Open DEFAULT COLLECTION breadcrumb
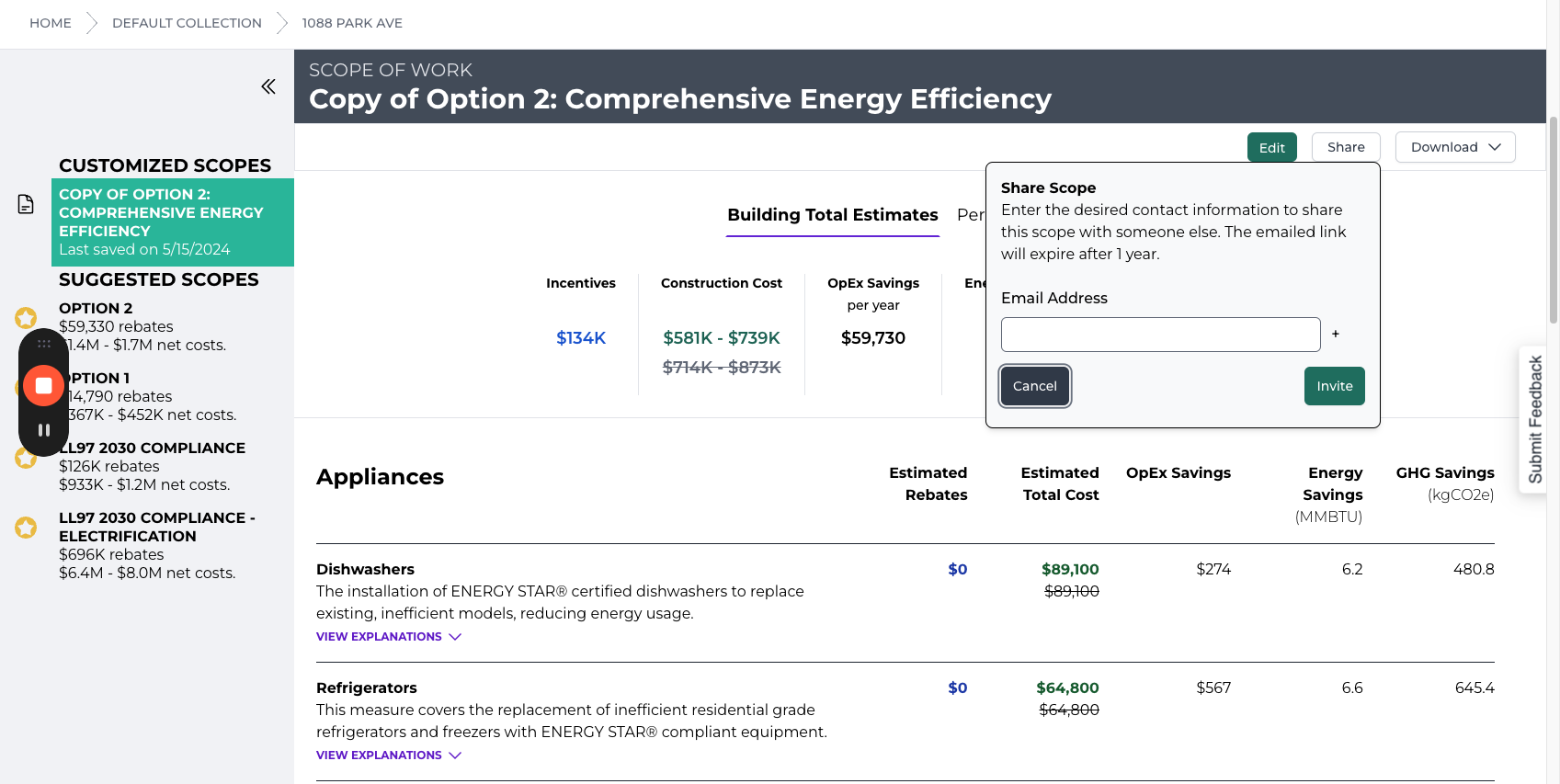The image size is (1560, 784). 187,23
